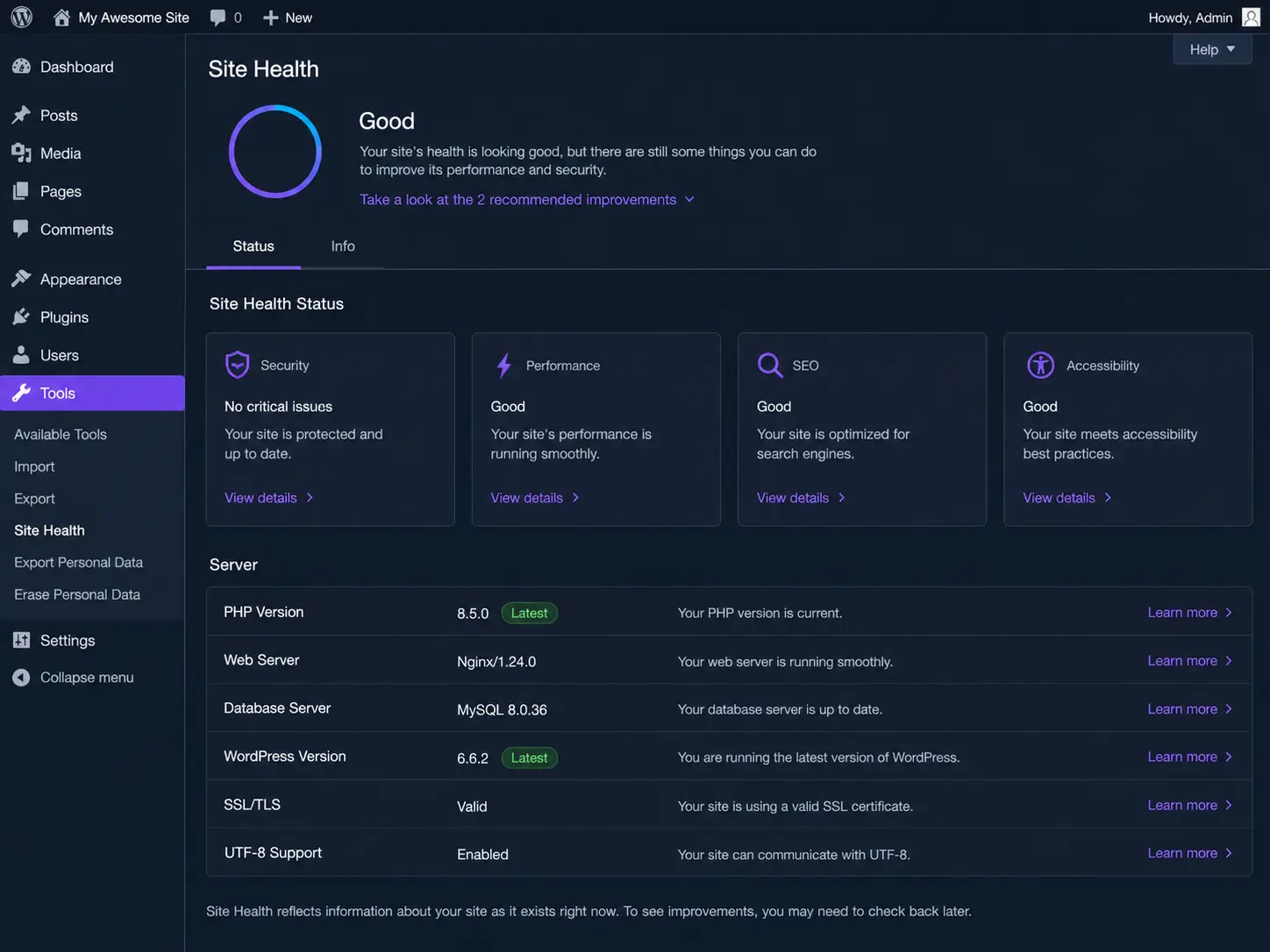Click the Accessibility figure icon
The width and height of the screenshot is (1270, 952).
(x=1040, y=365)
